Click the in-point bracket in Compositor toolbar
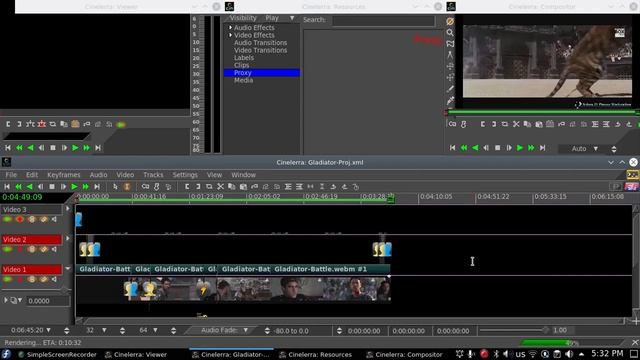 point(482,124)
